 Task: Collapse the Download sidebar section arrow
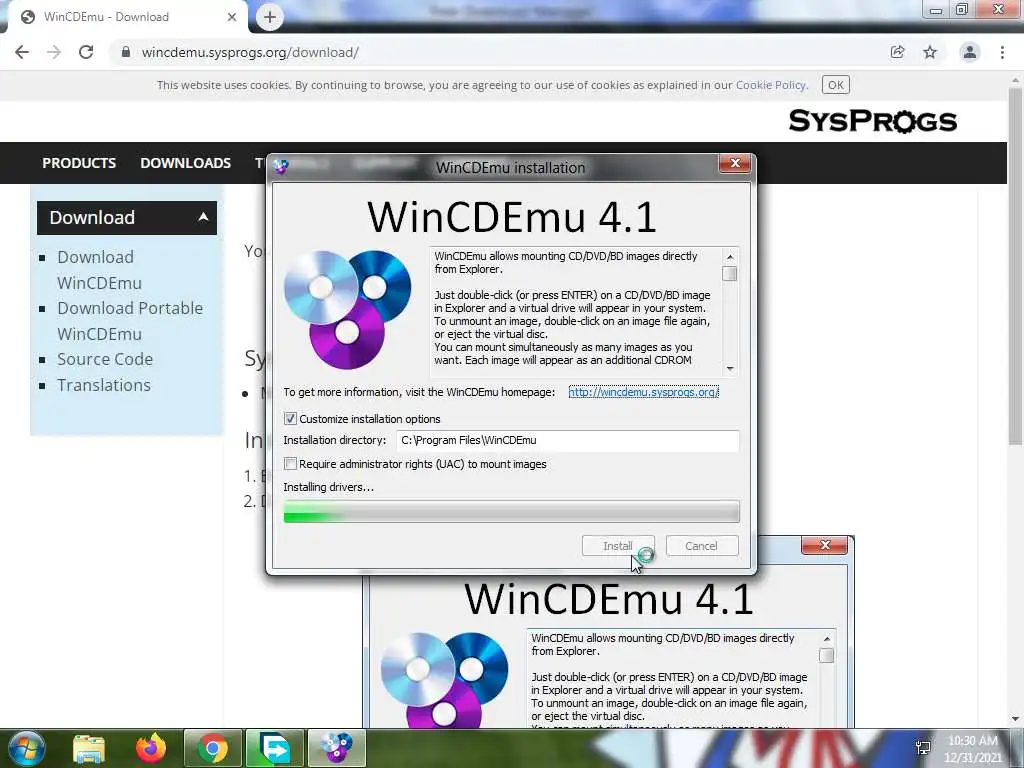(x=203, y=217)
